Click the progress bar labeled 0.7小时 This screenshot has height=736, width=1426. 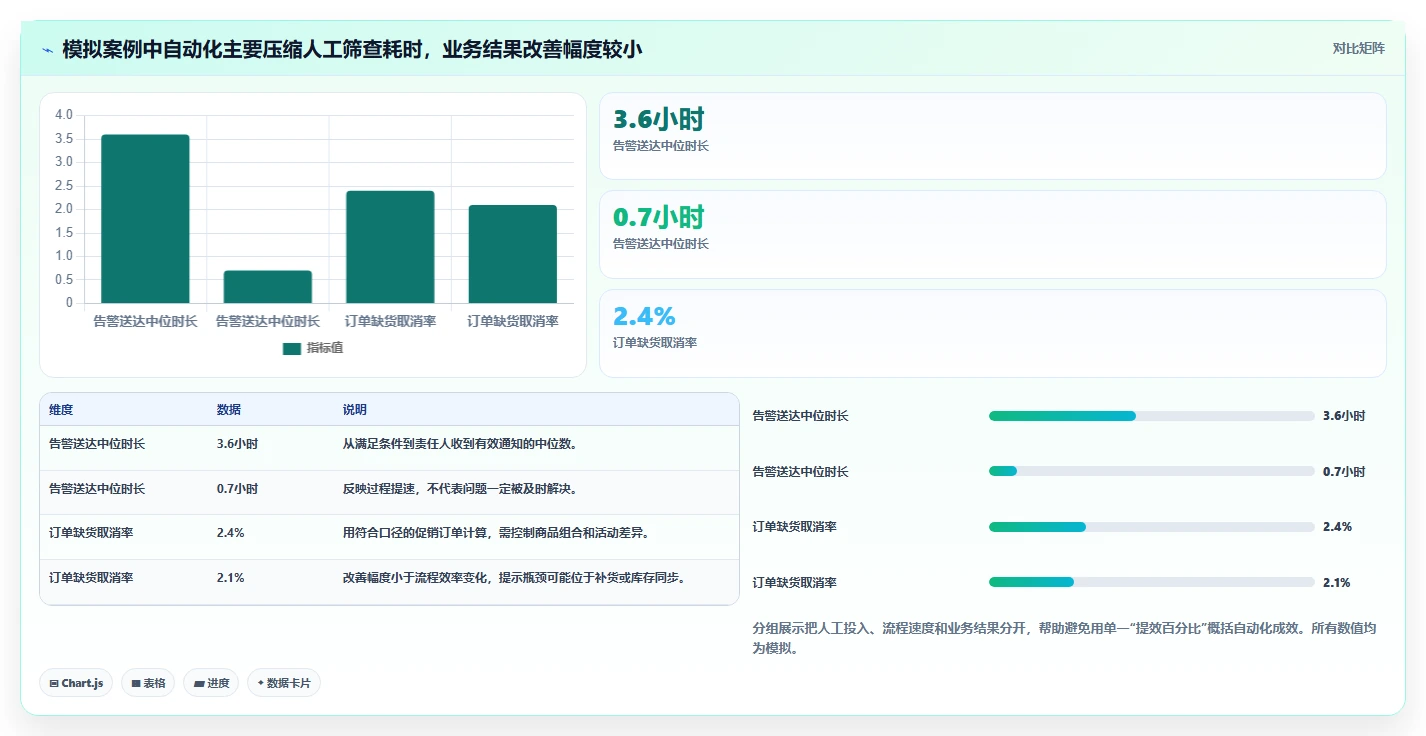[x=1152, y=471]
